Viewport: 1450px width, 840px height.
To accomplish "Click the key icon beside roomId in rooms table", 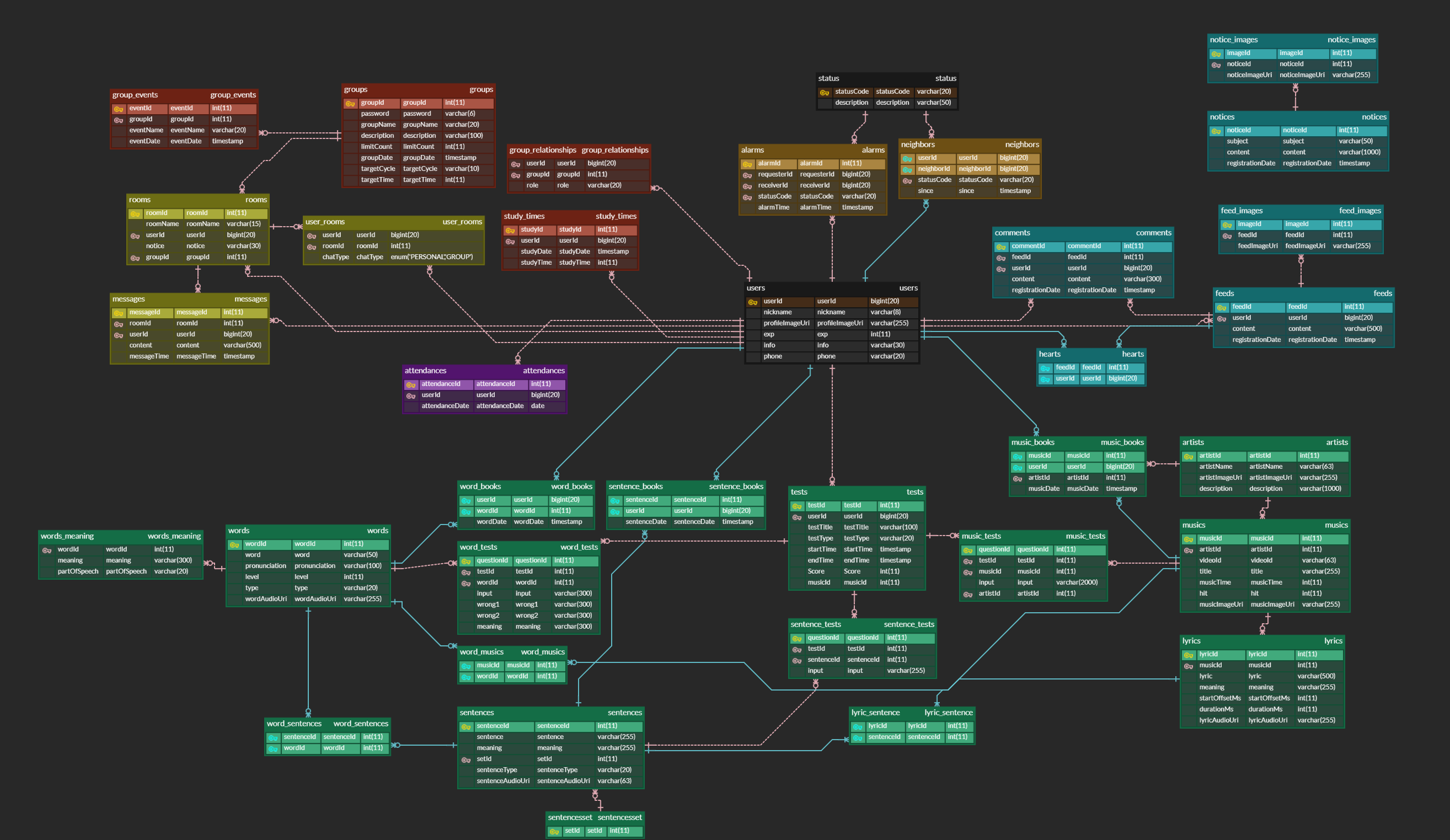I will coord(135,214).
